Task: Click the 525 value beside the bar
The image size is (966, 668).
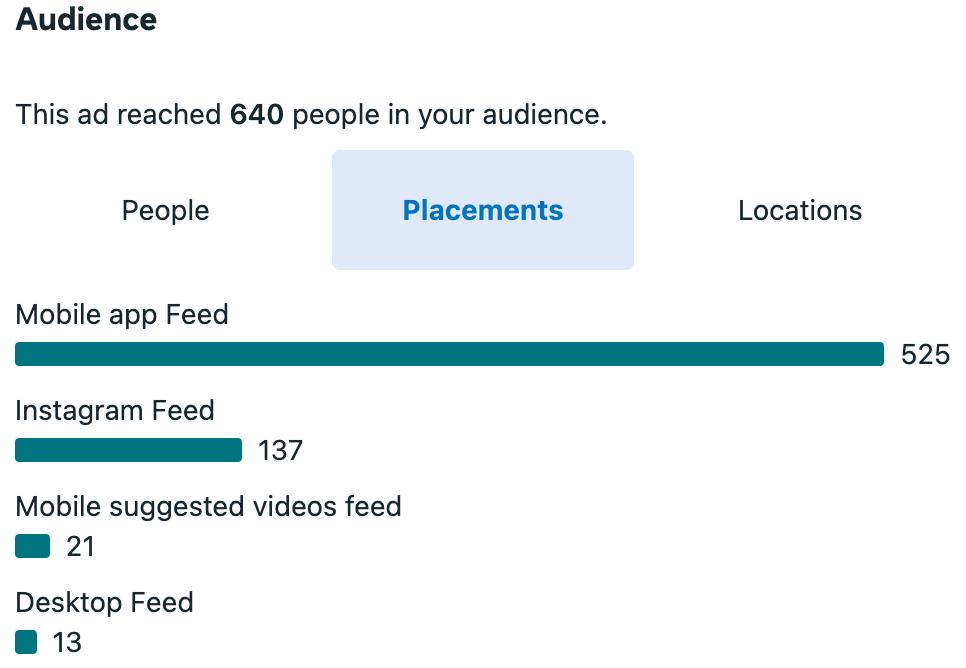Action: click(925, 355)
